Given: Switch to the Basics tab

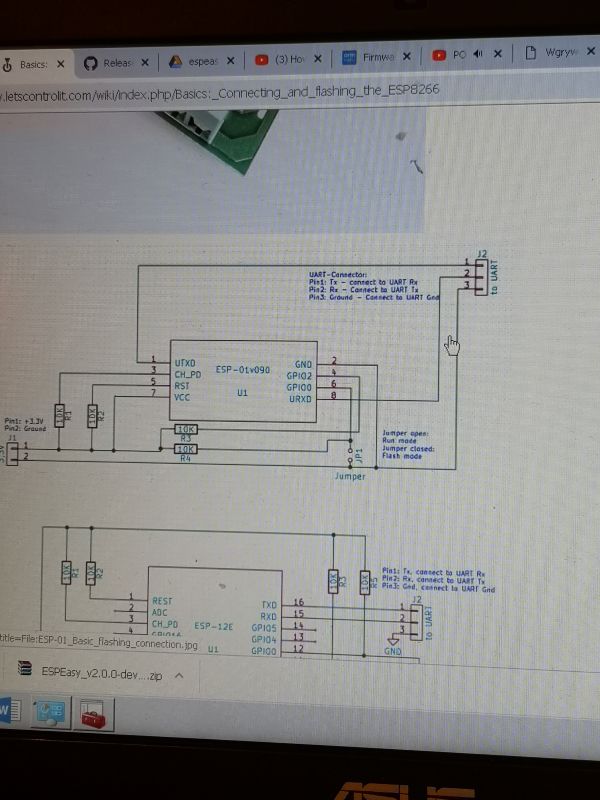Looking at the screenshot, I should pos(33,65).
